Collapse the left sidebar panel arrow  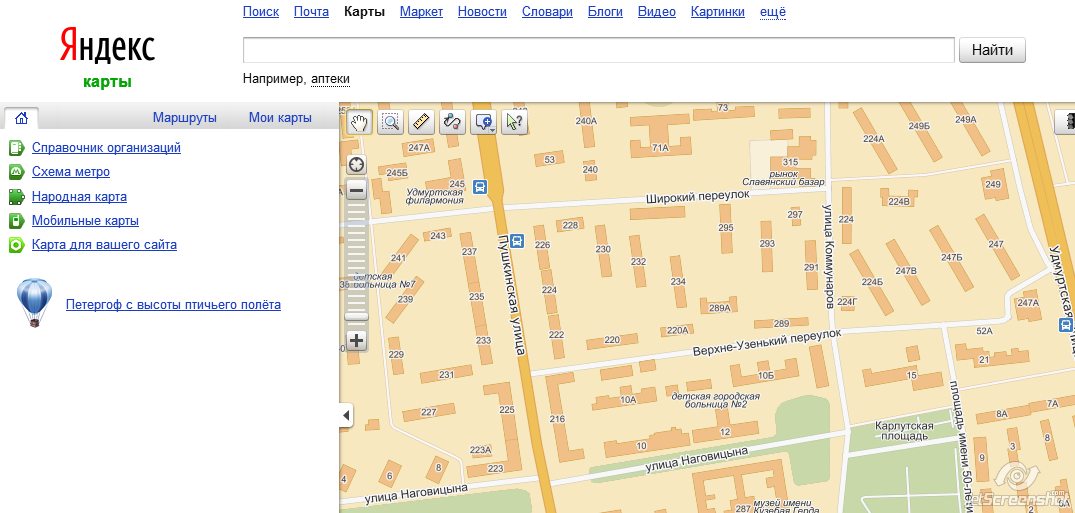[346, 415]
